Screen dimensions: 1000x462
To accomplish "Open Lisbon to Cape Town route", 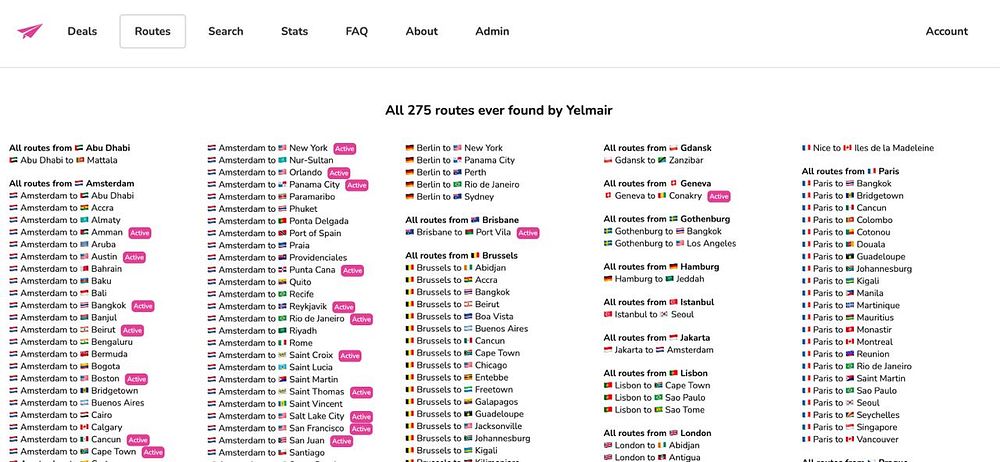I will click(657, 385).
